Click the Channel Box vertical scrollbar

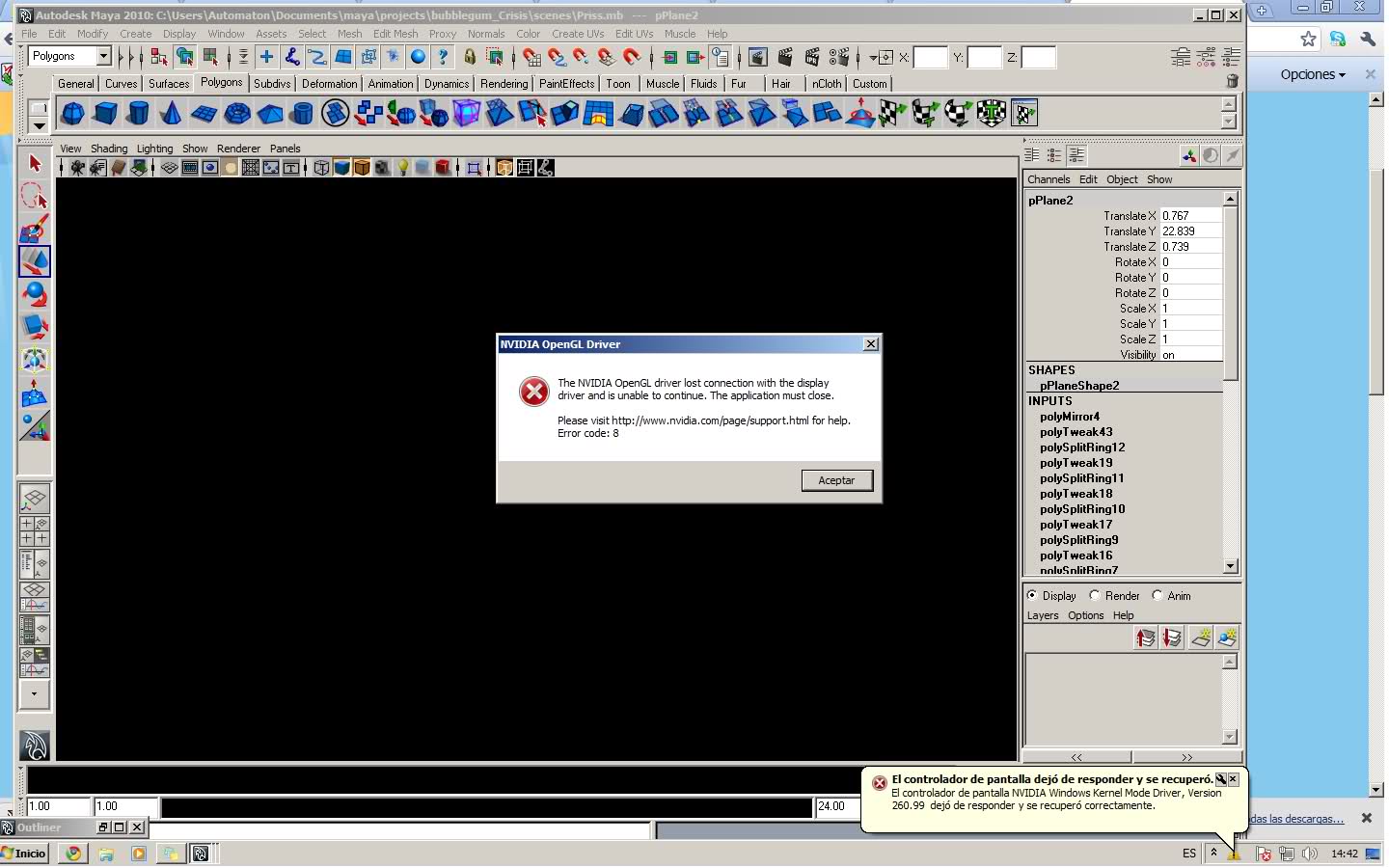coord(1230,382)
